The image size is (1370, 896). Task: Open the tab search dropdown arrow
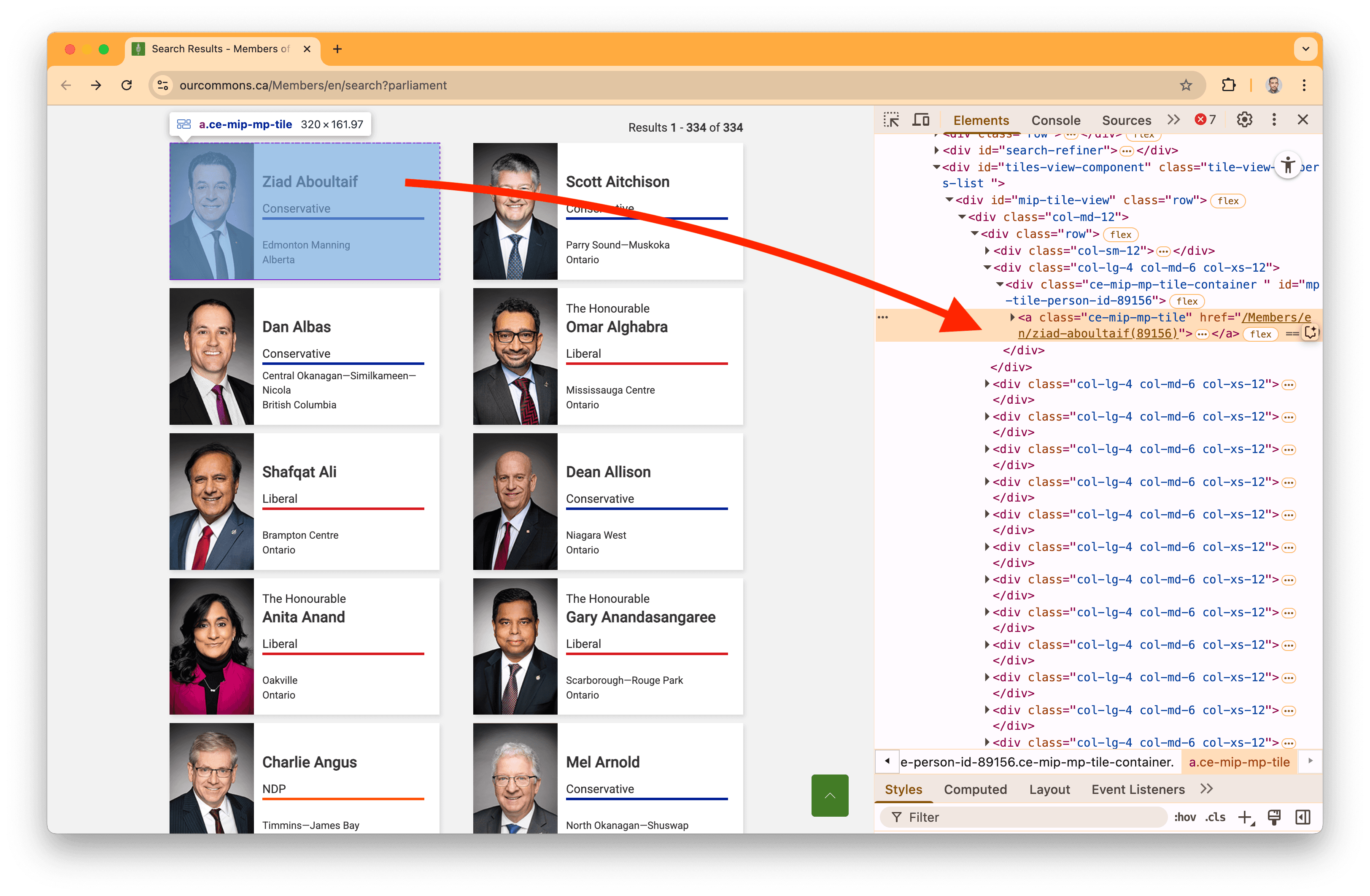pos(1305,49)
